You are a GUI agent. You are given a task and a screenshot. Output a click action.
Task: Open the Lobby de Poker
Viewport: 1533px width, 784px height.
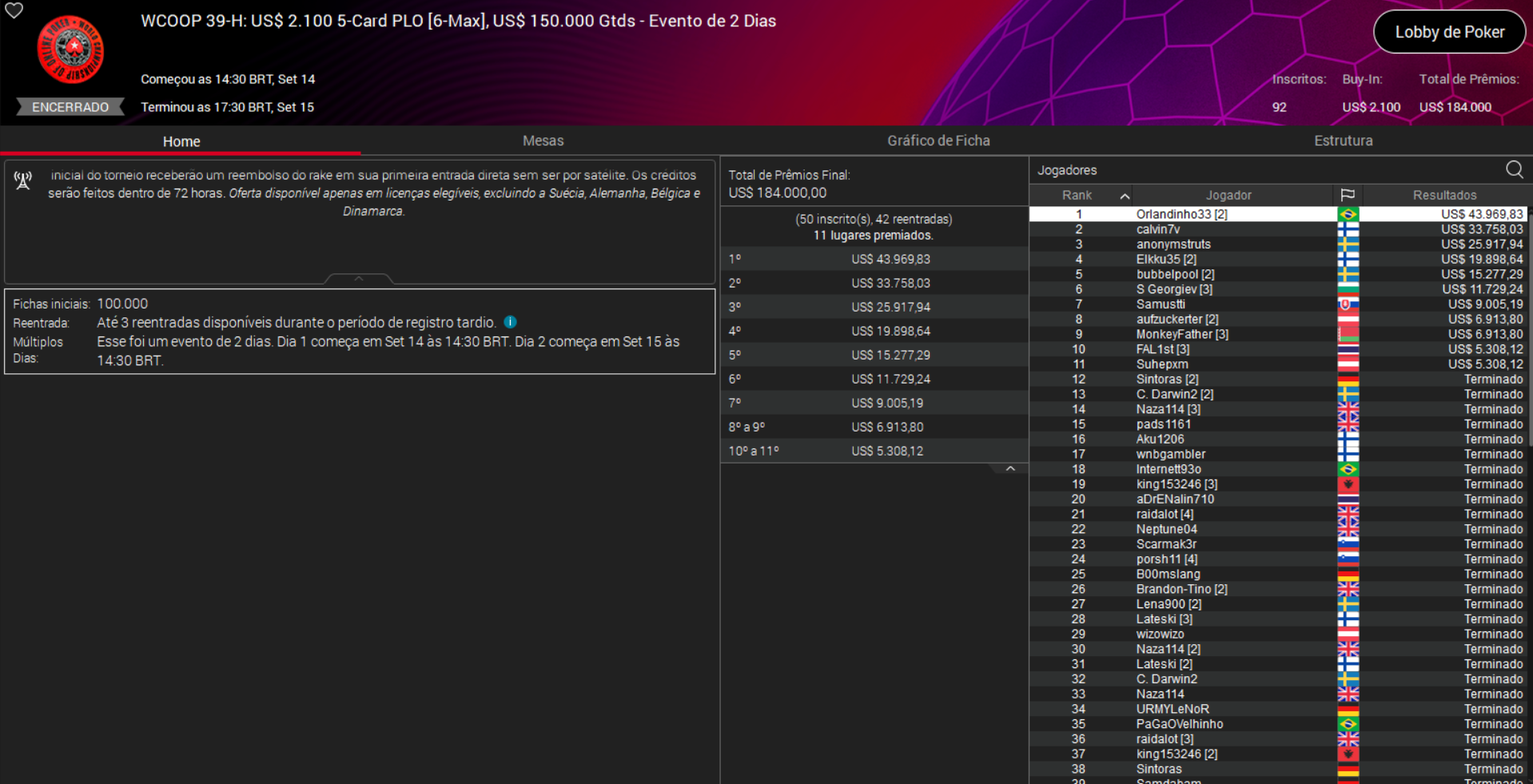1449,32
